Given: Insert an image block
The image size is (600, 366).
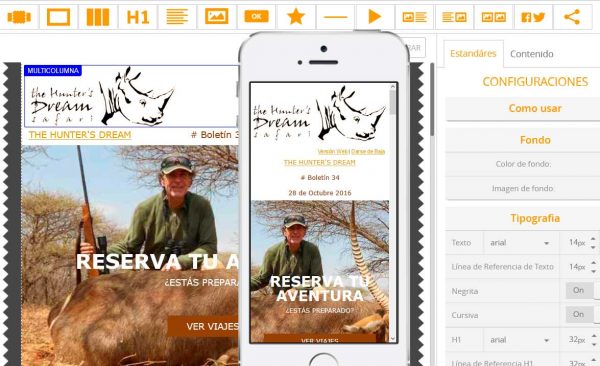Looking at the screenshot, I should point(217,17).
